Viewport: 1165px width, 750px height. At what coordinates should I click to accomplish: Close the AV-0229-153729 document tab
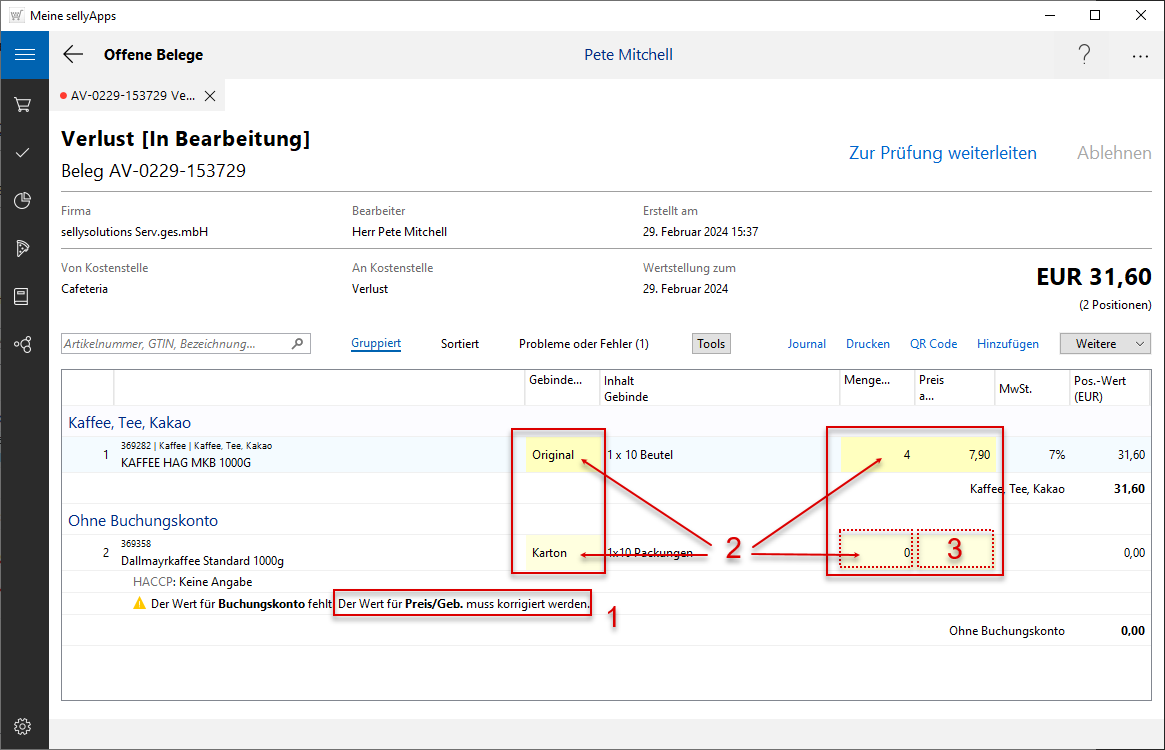pos(210,96)
